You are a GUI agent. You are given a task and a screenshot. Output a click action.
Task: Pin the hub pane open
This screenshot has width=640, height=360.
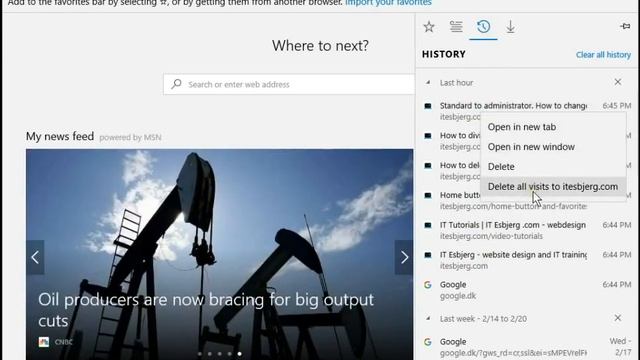[625, 27]
